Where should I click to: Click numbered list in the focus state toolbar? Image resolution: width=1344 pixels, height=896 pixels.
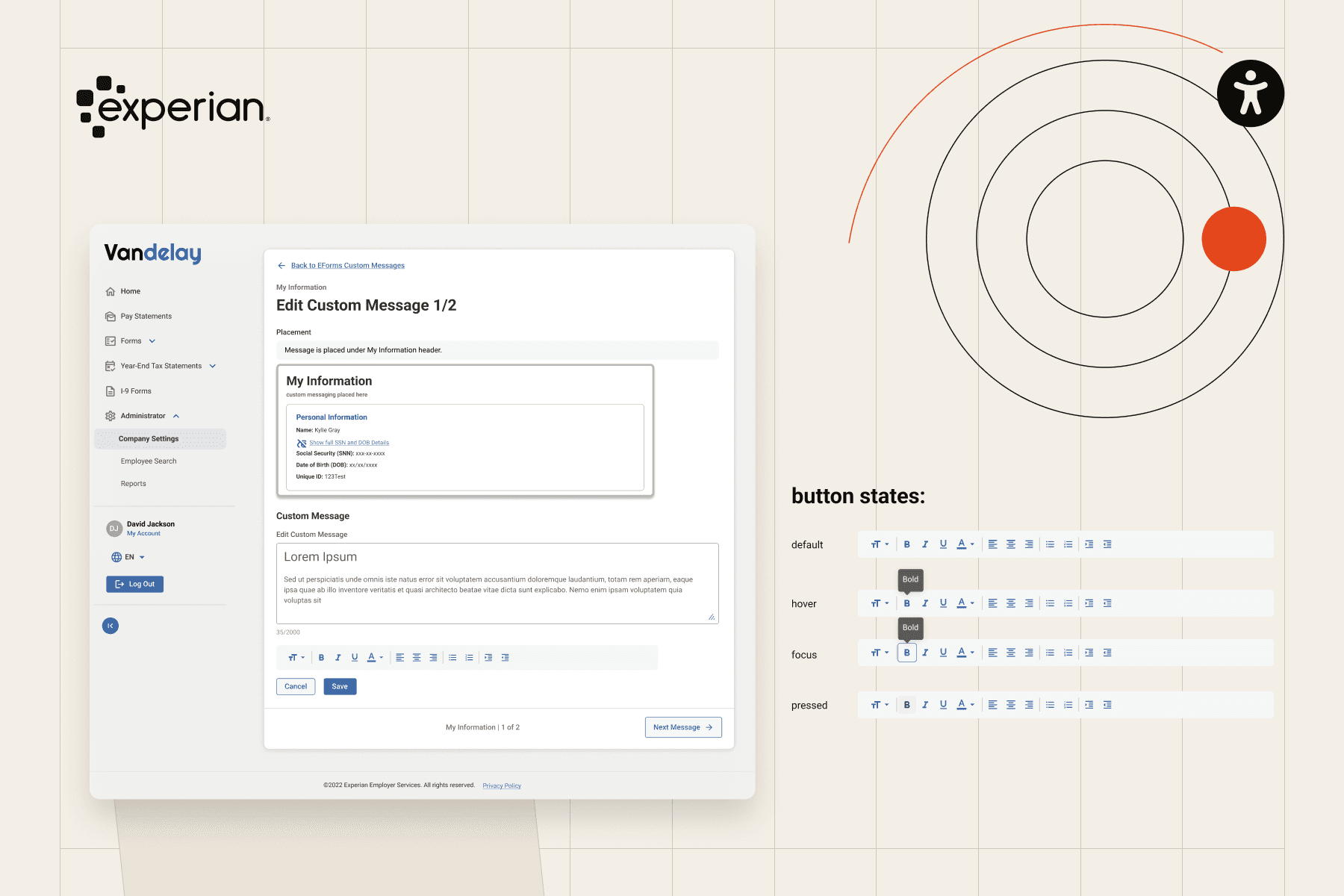(1068, 653)
